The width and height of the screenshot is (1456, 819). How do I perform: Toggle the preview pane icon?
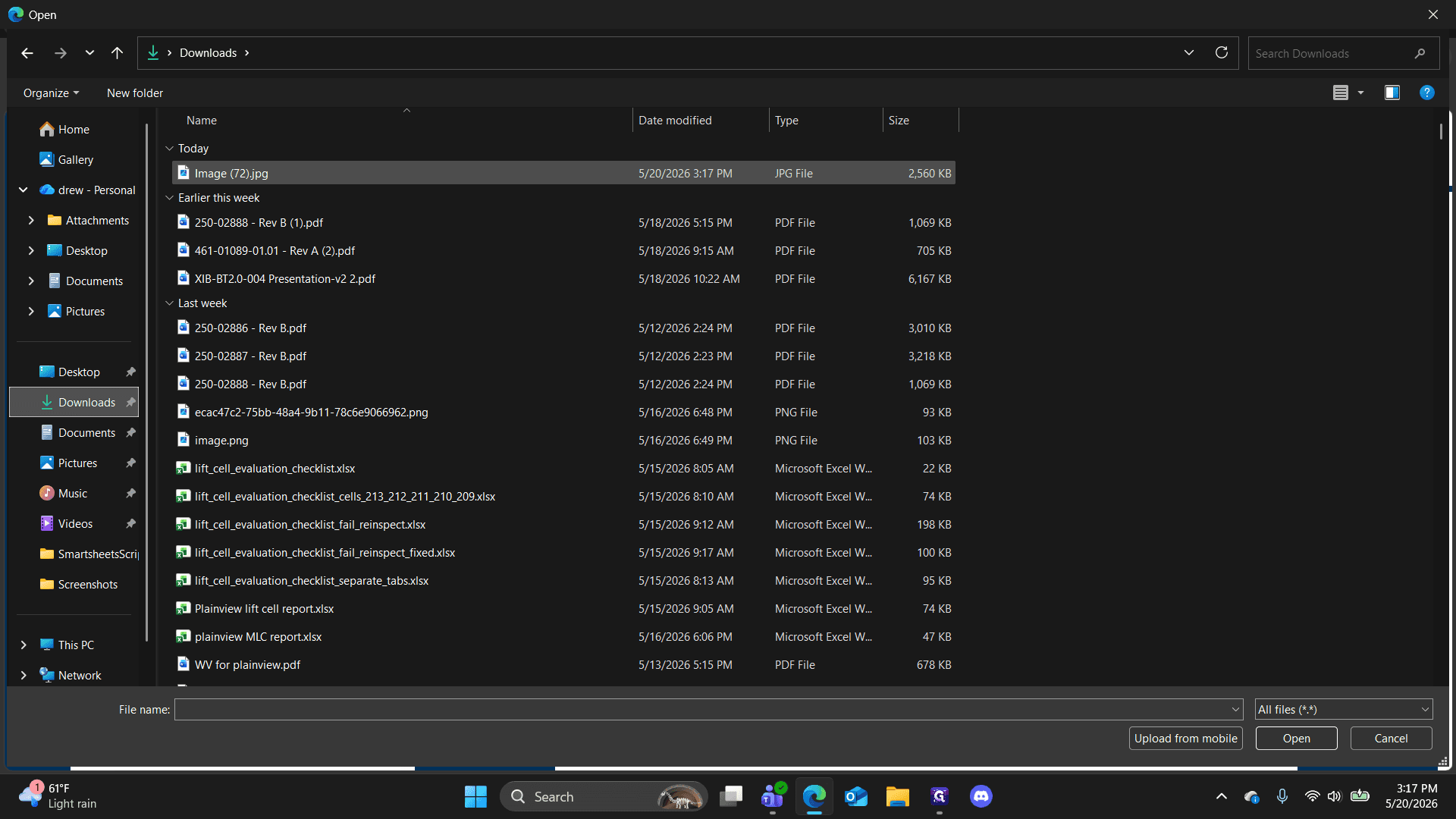(1392, 93)
